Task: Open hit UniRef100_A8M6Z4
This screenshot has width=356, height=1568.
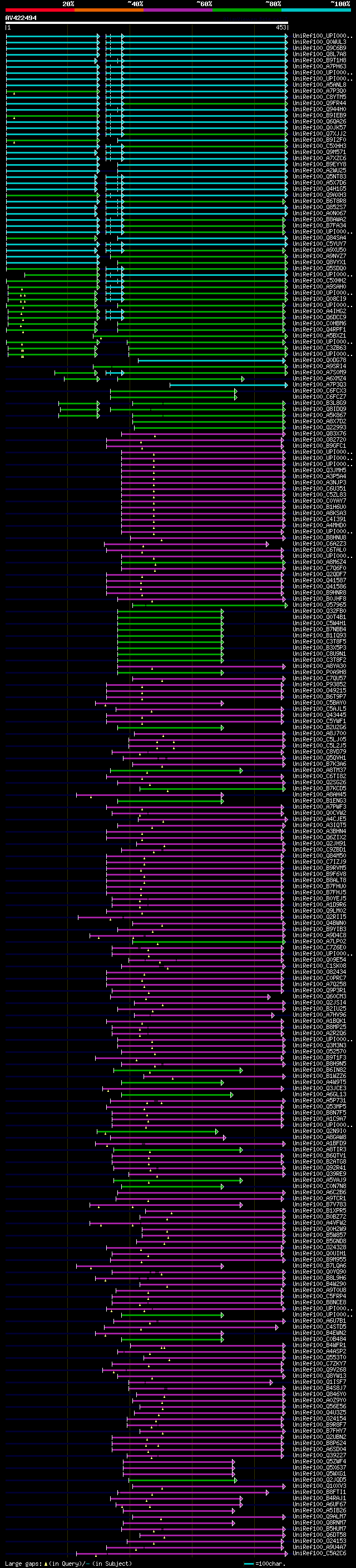Action: point(319,562)
